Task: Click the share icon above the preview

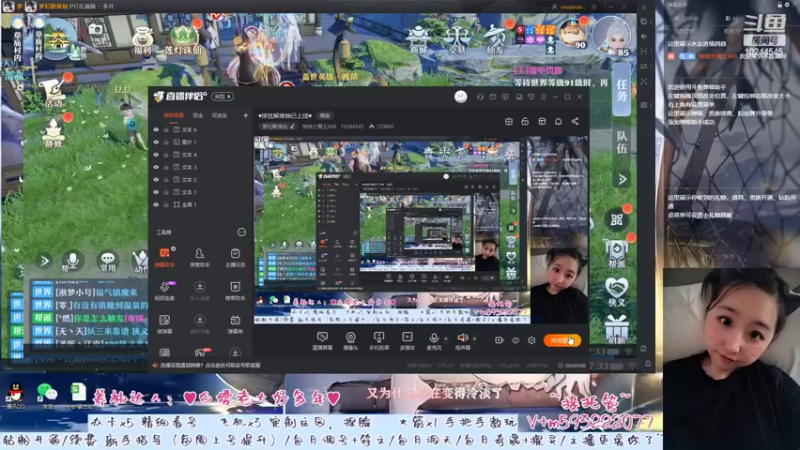Action: pos(575,121)
